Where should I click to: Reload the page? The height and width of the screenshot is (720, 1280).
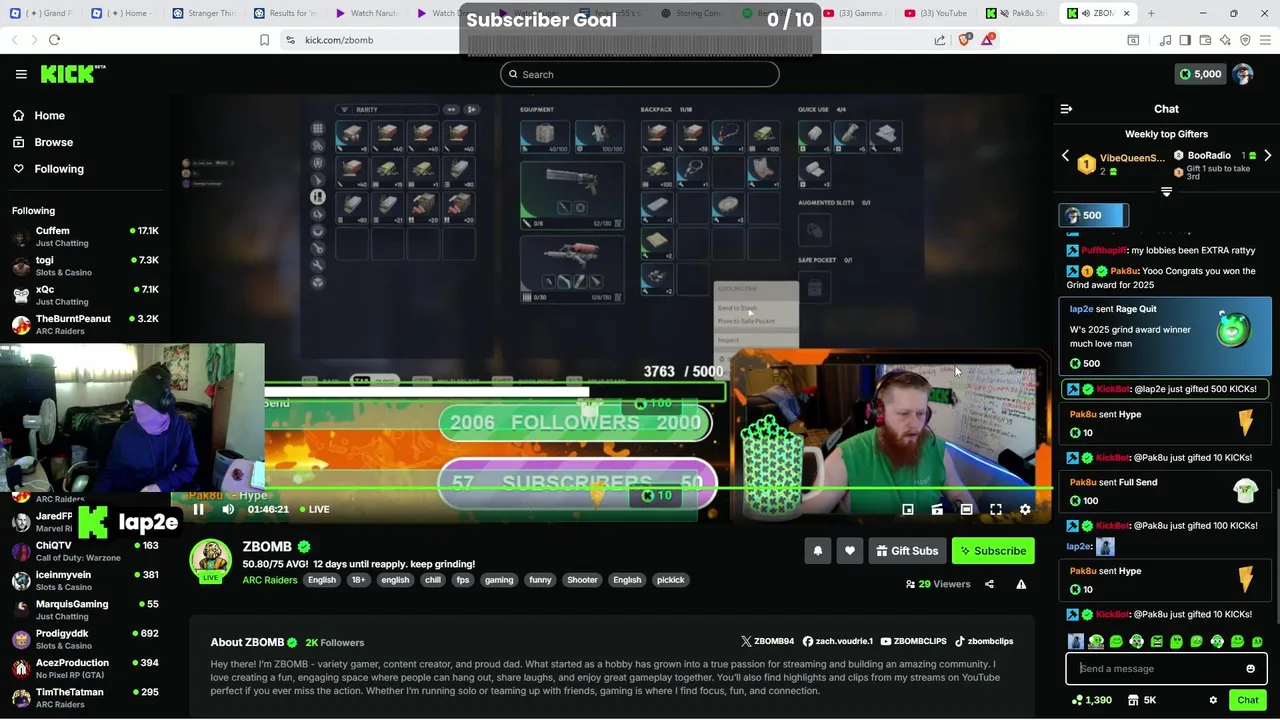pos(54,40)
